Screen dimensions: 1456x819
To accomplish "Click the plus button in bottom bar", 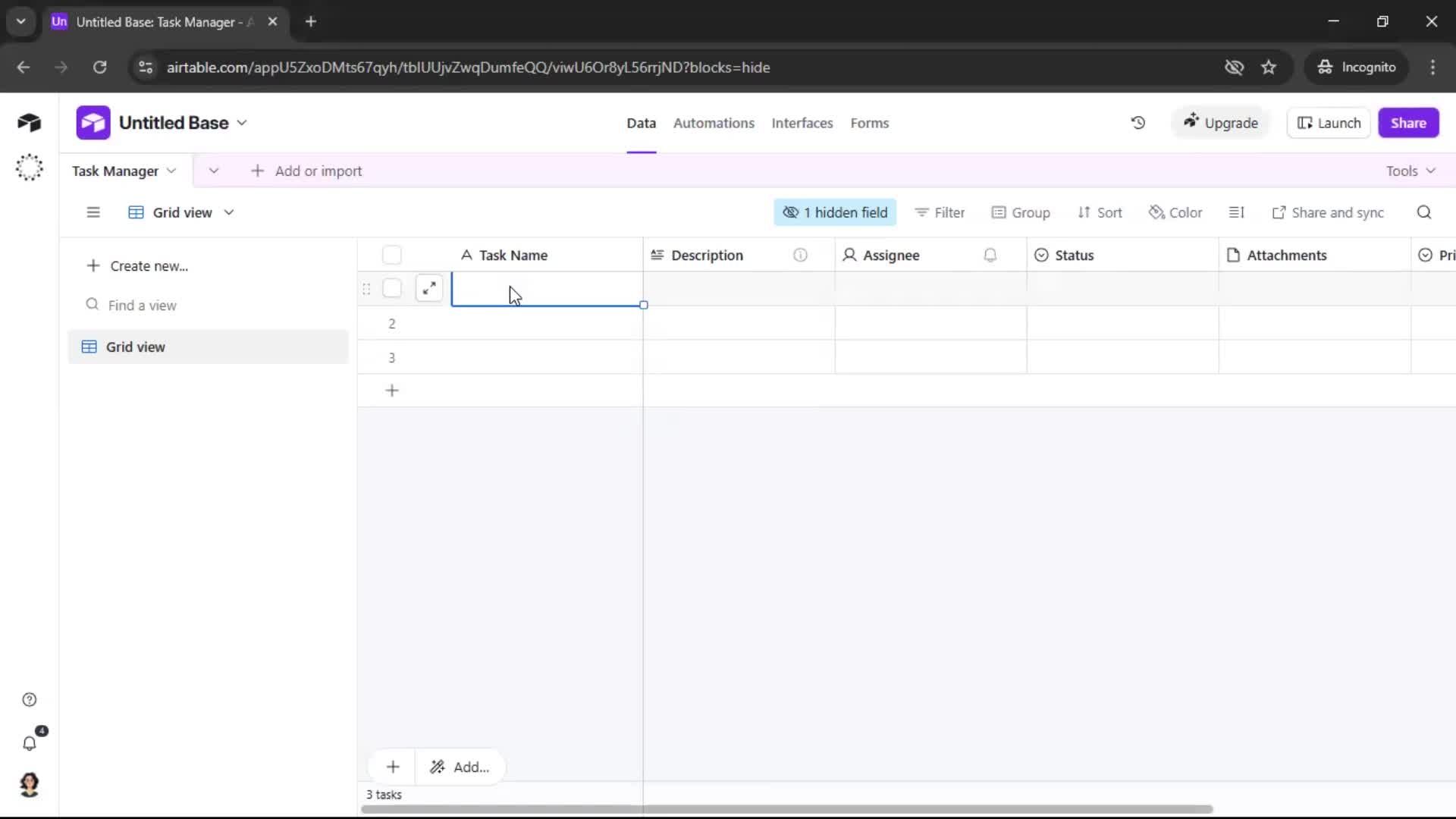I will tap(393, 767).
